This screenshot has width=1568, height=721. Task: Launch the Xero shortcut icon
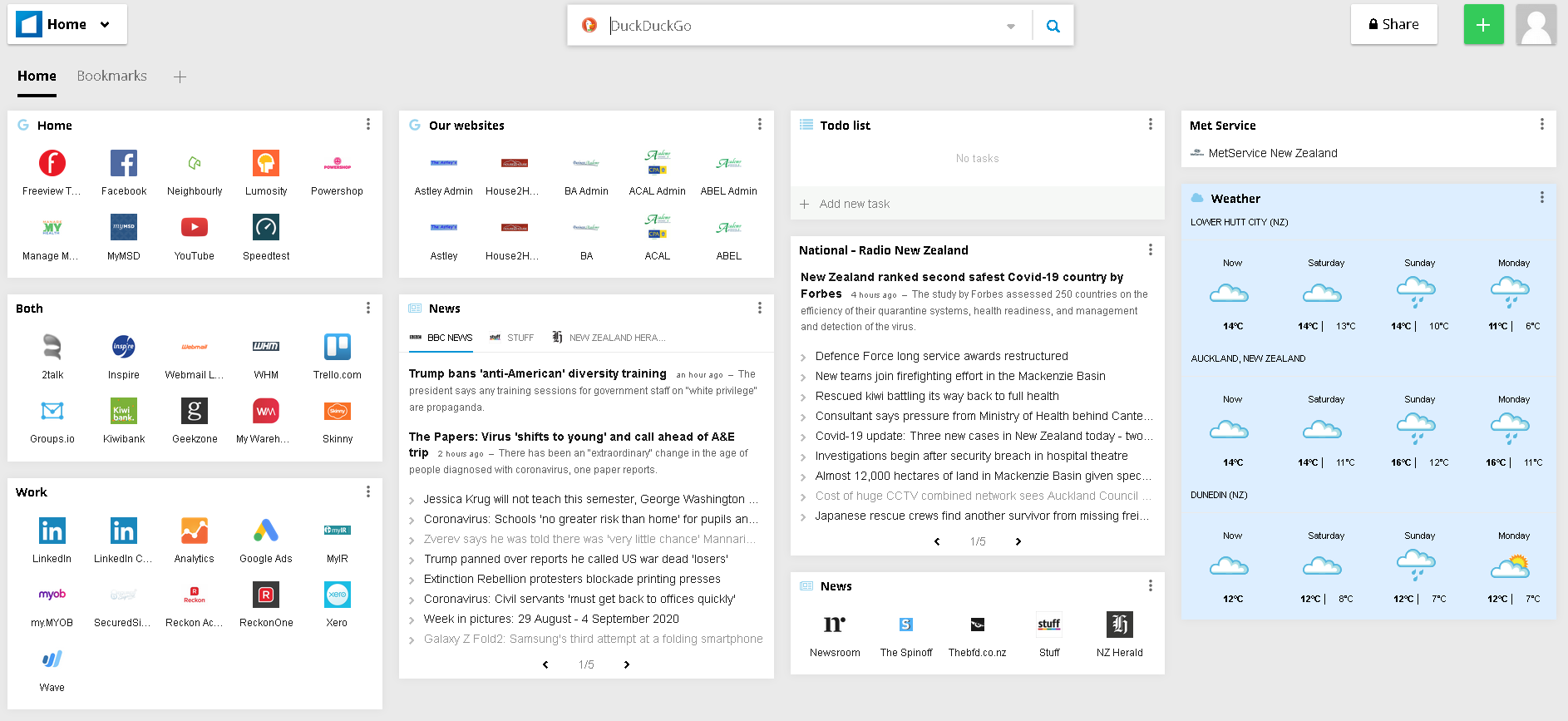[337, 595]
